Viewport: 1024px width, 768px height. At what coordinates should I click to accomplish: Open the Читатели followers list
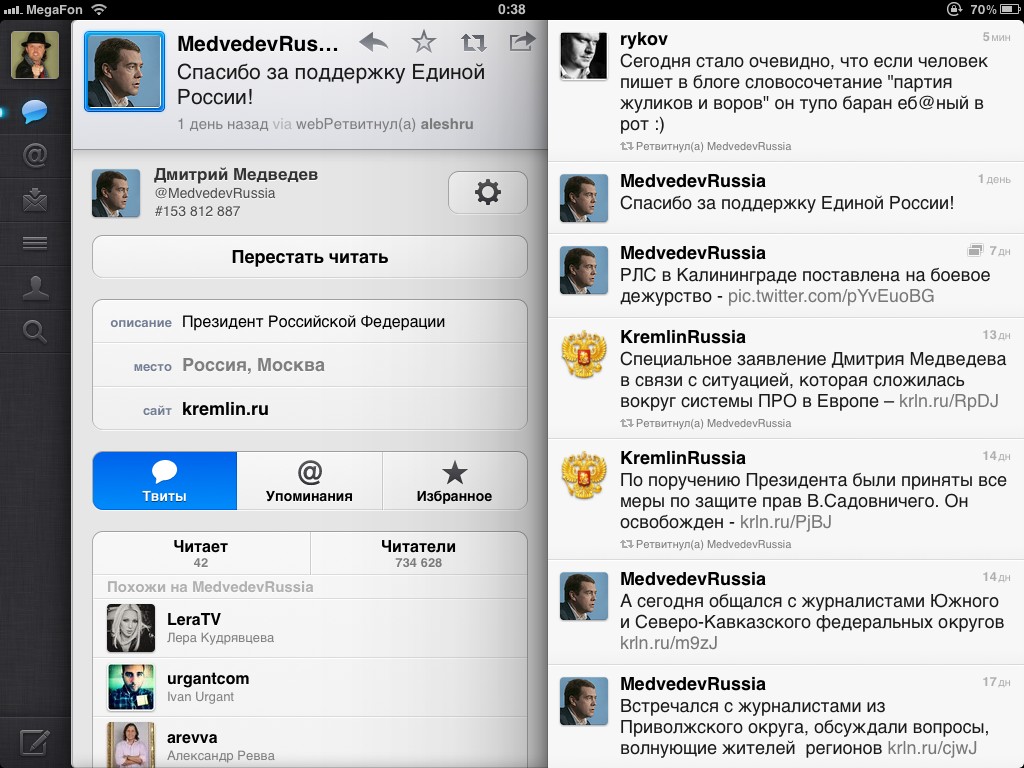(418, 553)
